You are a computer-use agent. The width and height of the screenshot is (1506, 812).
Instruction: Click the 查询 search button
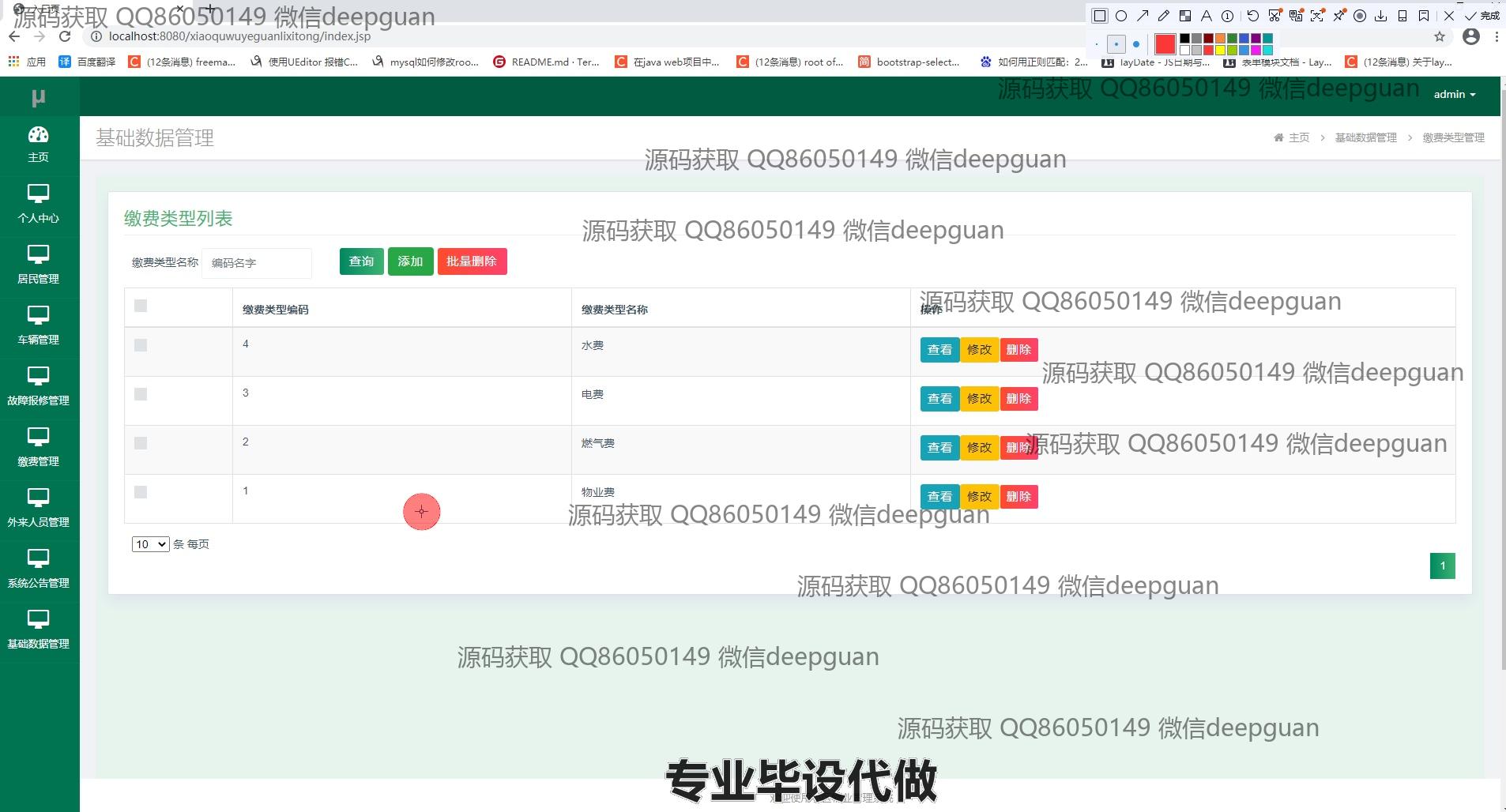point(362,261)
